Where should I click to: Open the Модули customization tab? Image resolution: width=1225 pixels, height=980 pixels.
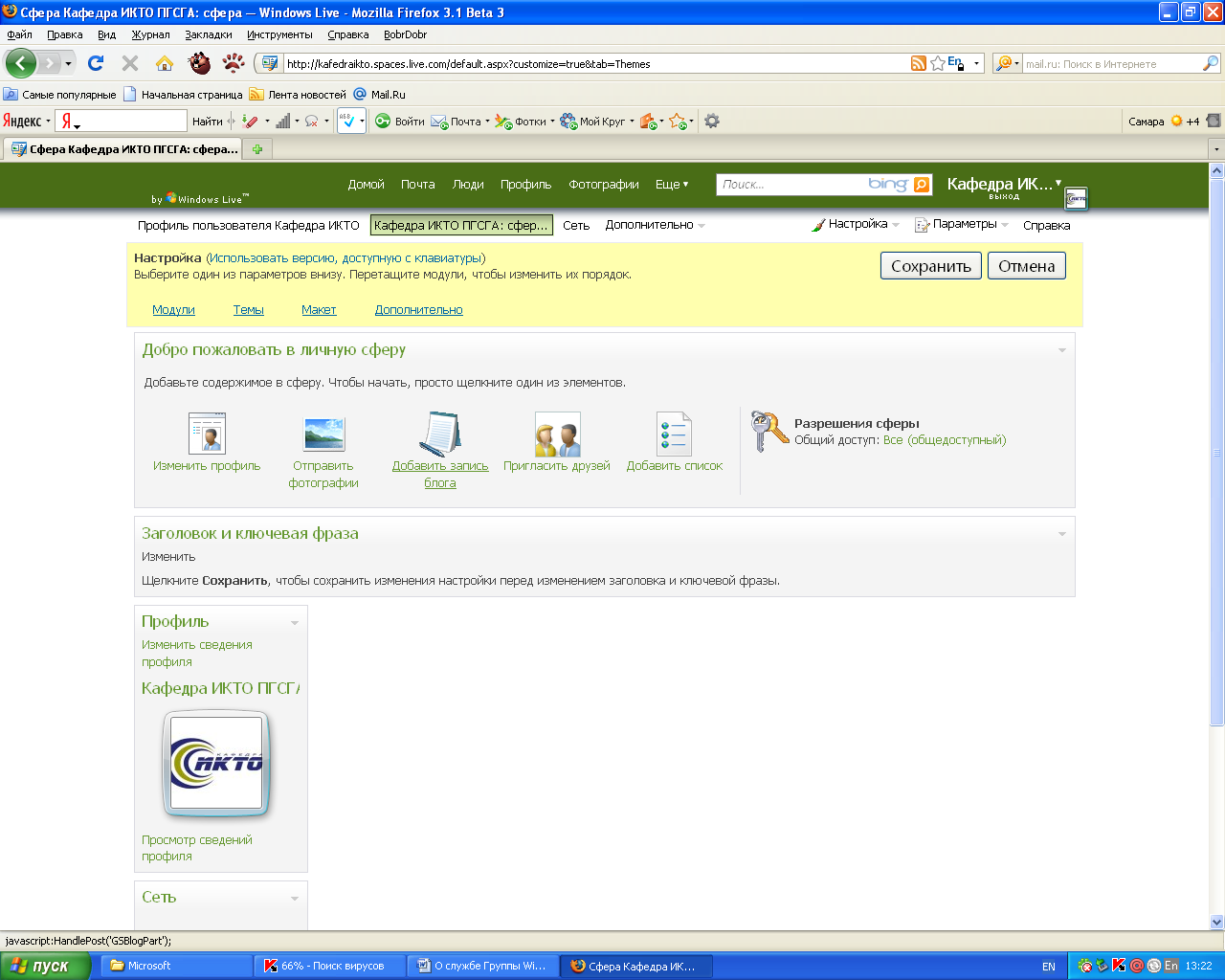[173, 310]
